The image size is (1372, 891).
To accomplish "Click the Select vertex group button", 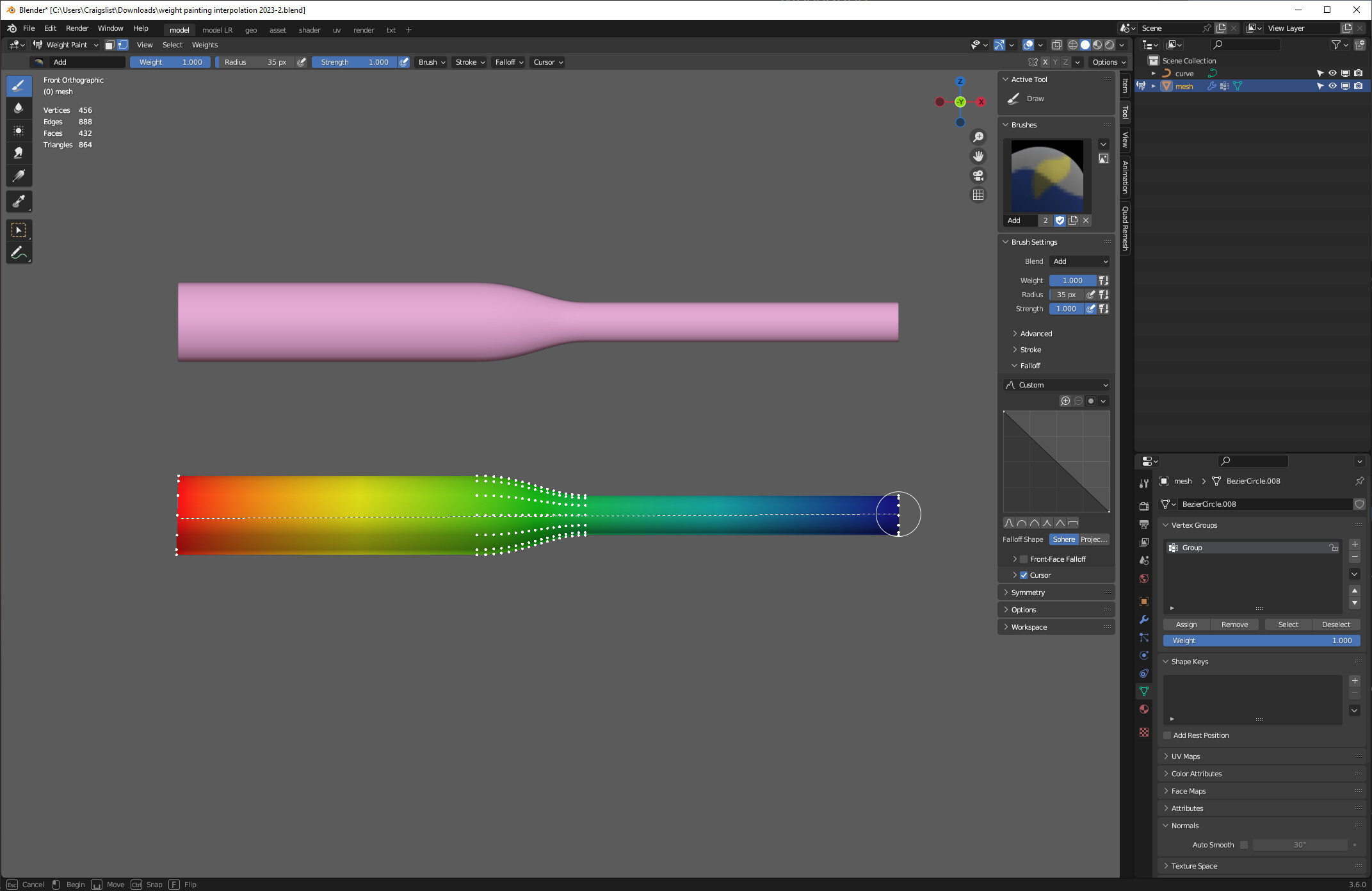I will [1288, 625].
